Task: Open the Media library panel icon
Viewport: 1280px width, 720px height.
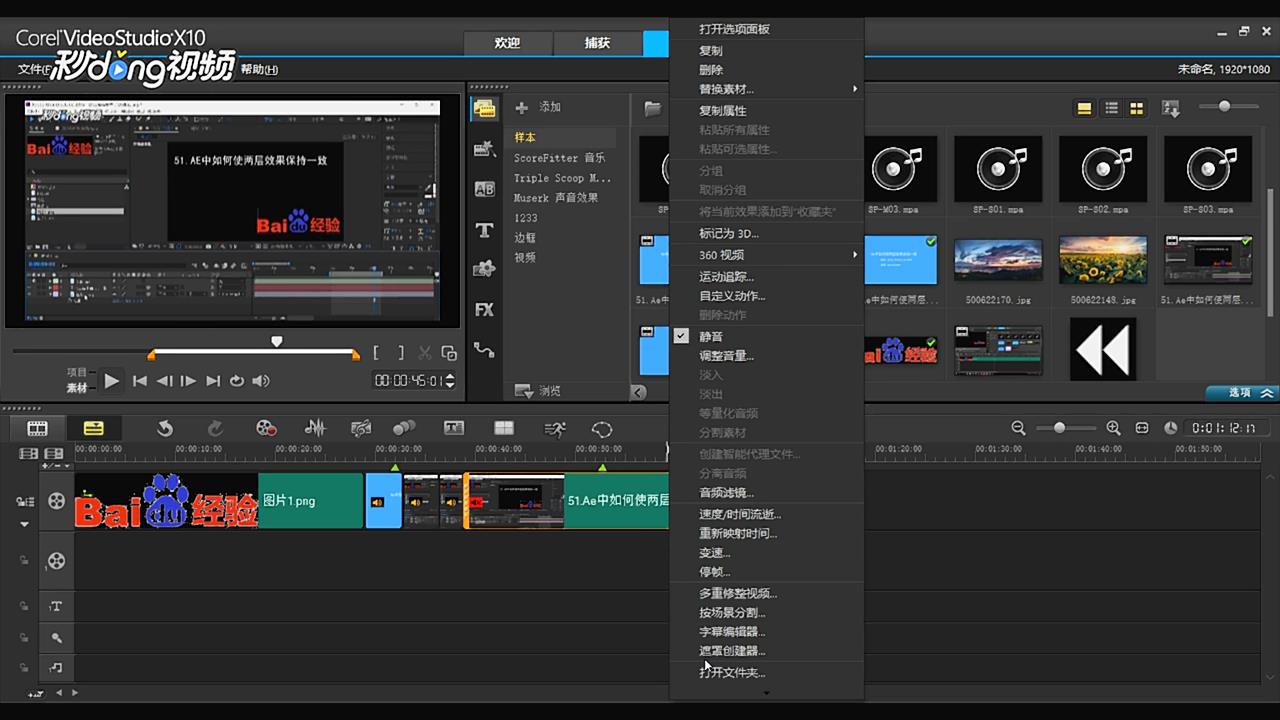Action: point(484,109)
